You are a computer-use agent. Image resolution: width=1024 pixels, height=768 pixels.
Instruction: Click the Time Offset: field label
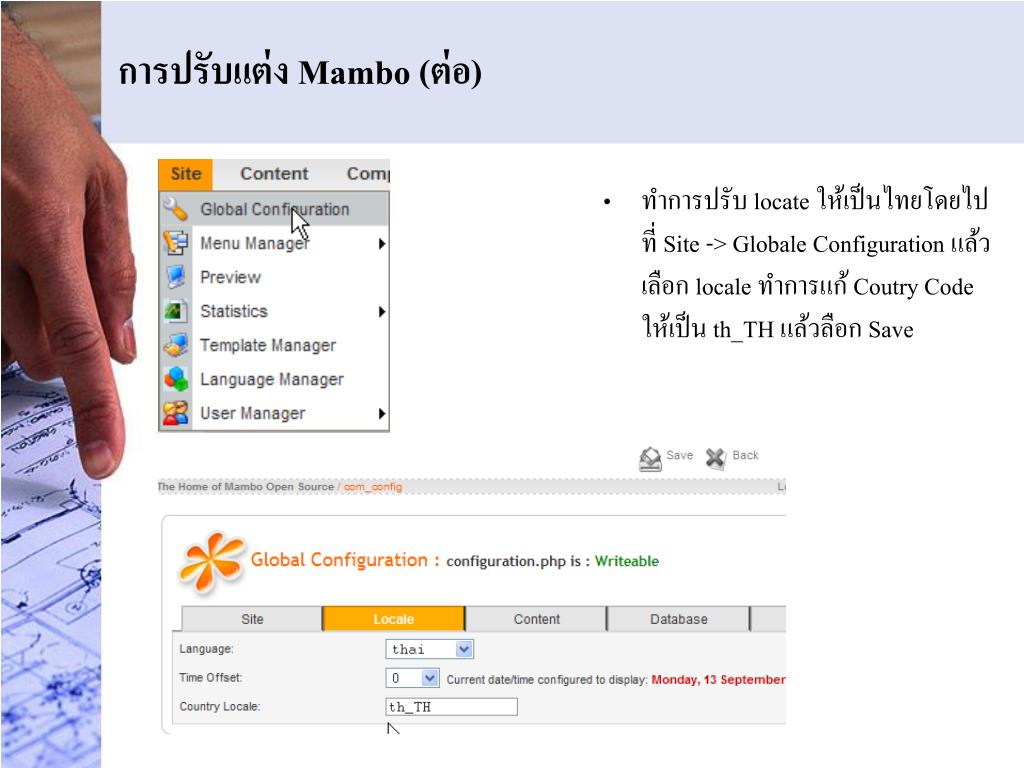coord(210,678)
